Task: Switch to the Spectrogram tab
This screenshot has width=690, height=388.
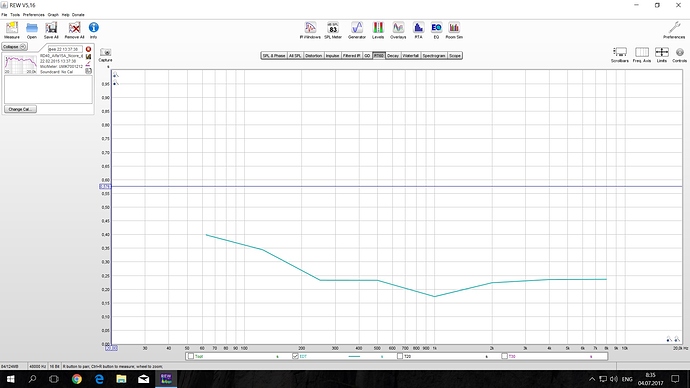Action: (x=434, y=56)
